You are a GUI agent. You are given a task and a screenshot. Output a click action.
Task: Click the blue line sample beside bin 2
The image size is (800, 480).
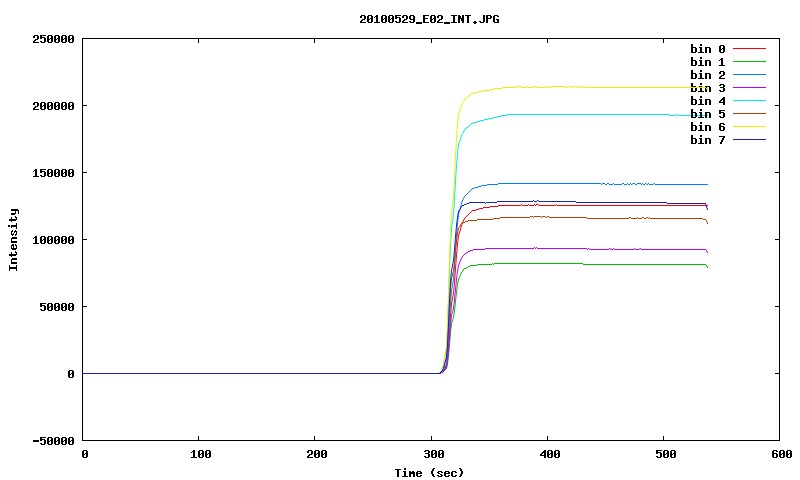(x=749, y=75)
